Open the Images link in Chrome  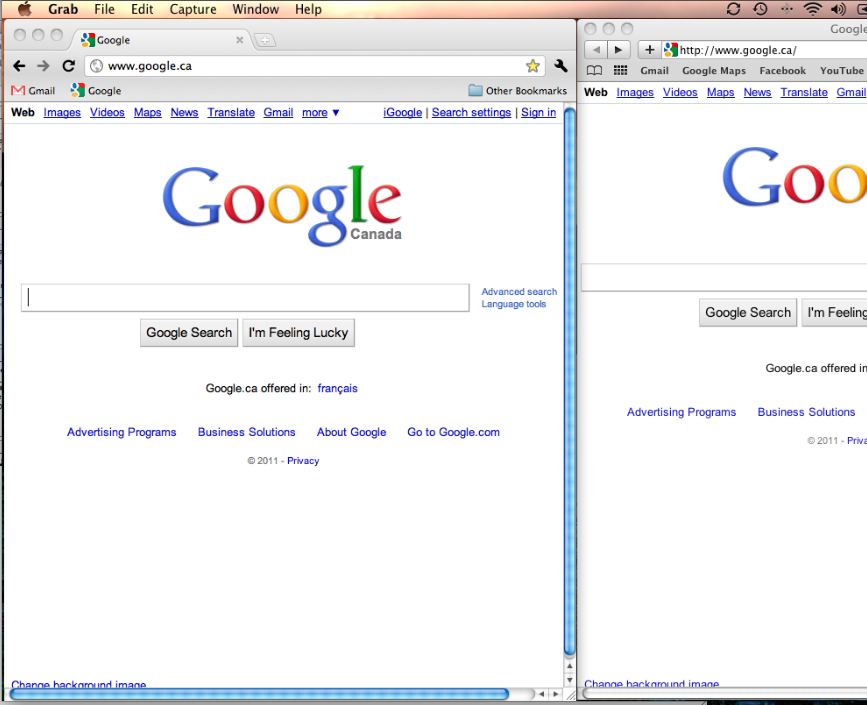point(62,113)
